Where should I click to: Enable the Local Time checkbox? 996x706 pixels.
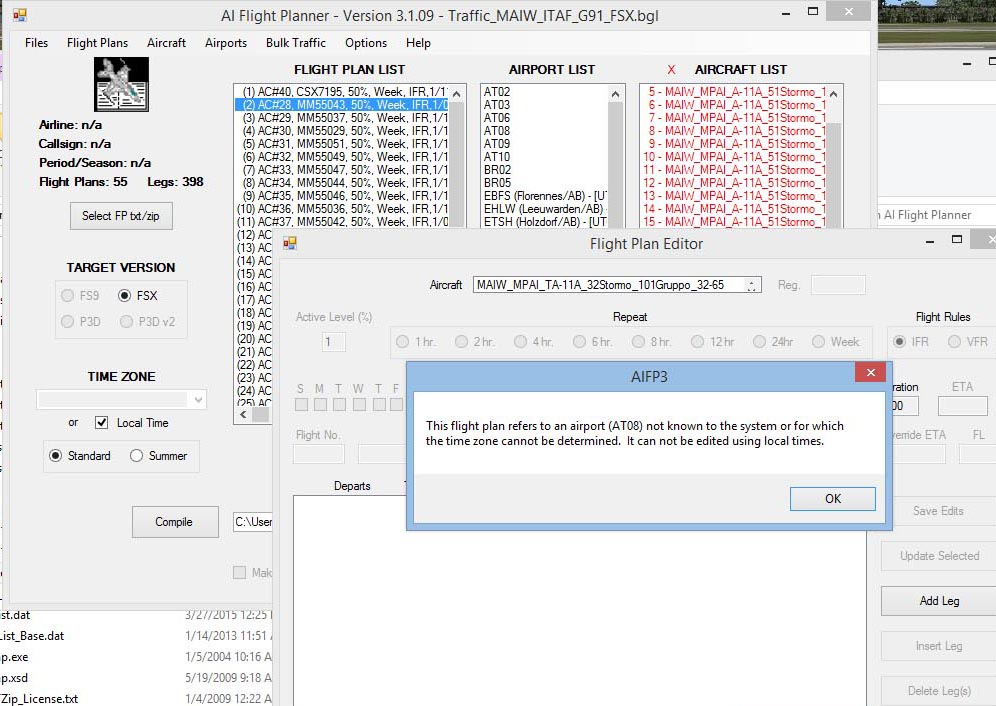pyautogui.click(x=102, y=423)
